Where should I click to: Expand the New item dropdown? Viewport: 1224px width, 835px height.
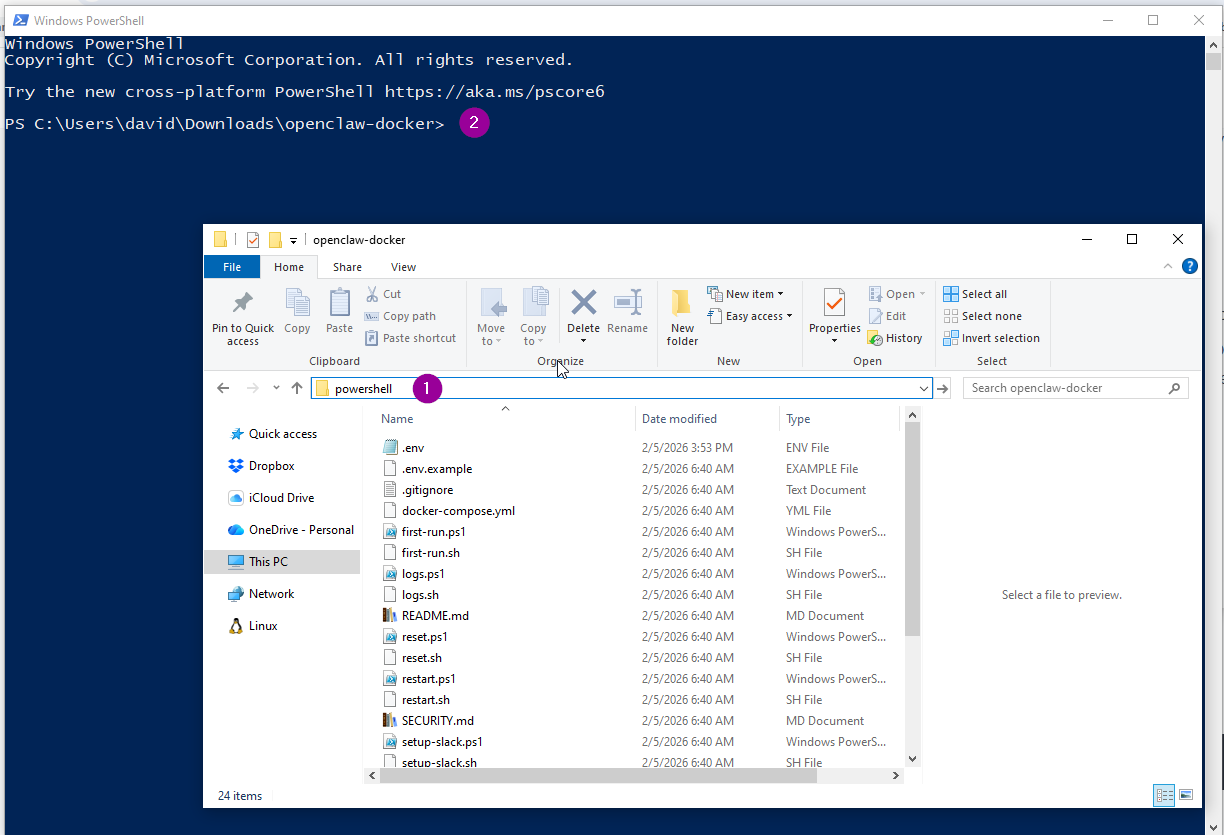(x=747, y=293)
